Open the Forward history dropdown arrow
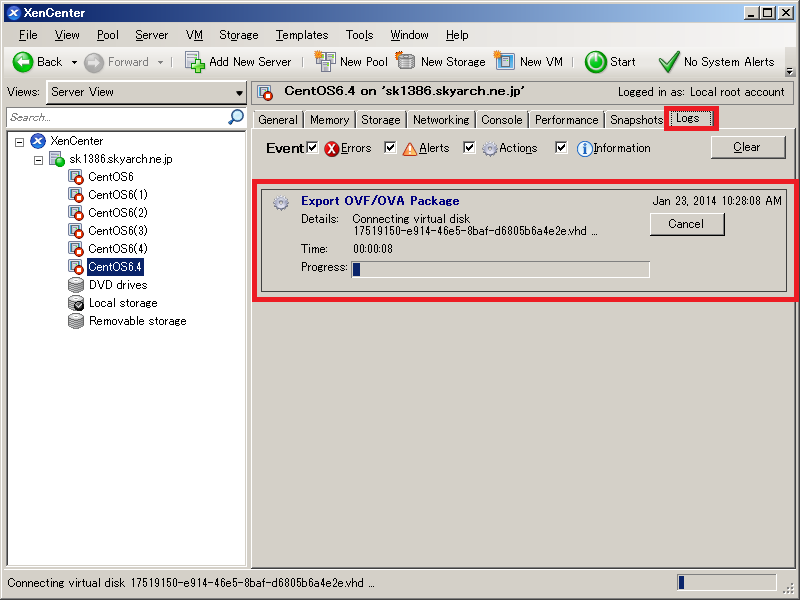Screen dimensions: 800x600 coord(160,62)
